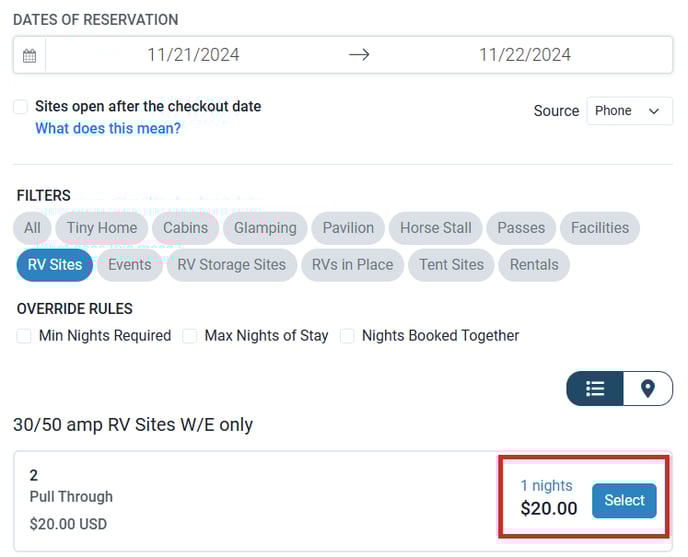This screenshot has height=557, width=688.
Task: Check Min Nights Required override
Action: [x=24, y=336]
